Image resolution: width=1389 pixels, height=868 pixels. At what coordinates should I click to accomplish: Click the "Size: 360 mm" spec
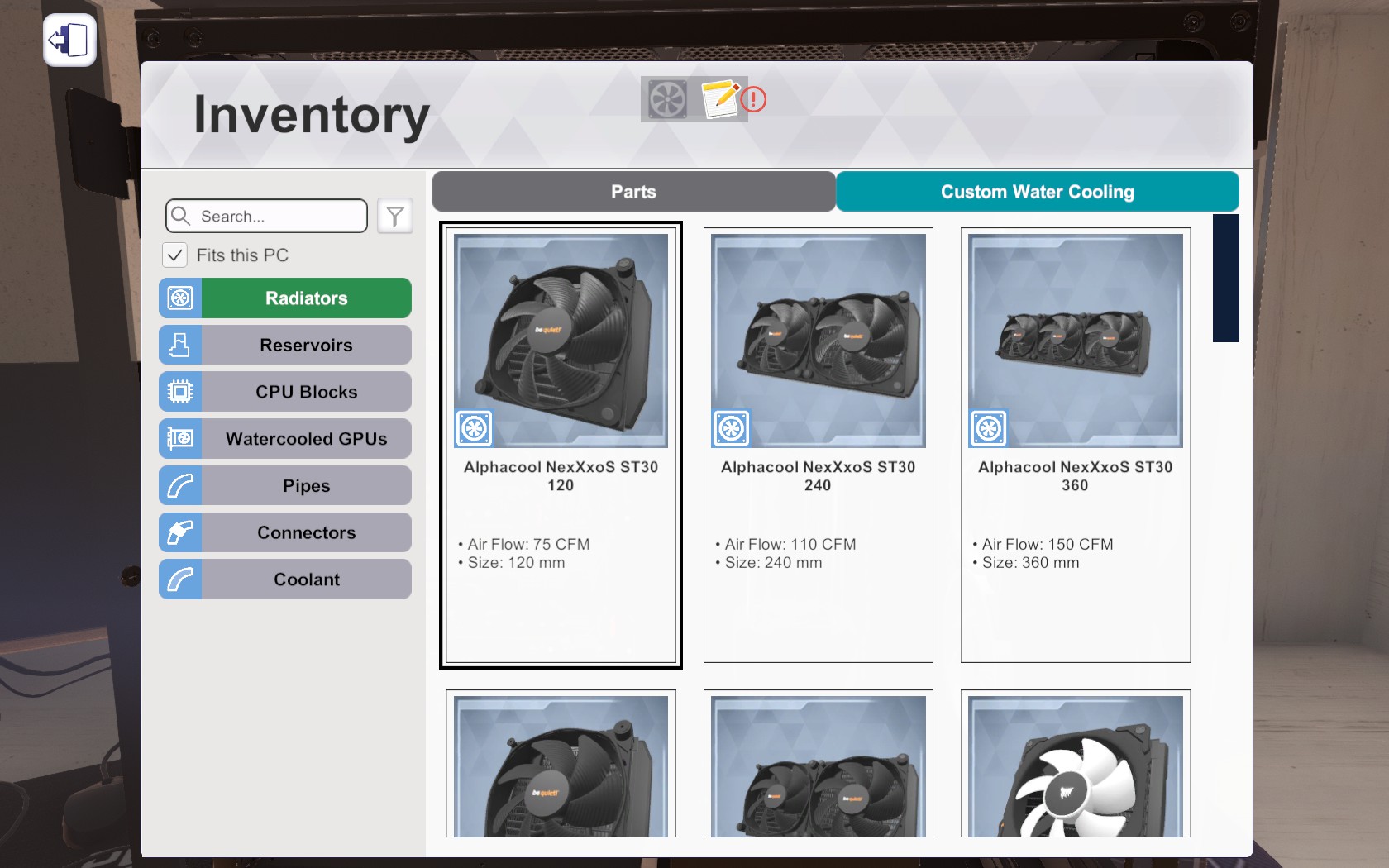(x=1030, y=563)
